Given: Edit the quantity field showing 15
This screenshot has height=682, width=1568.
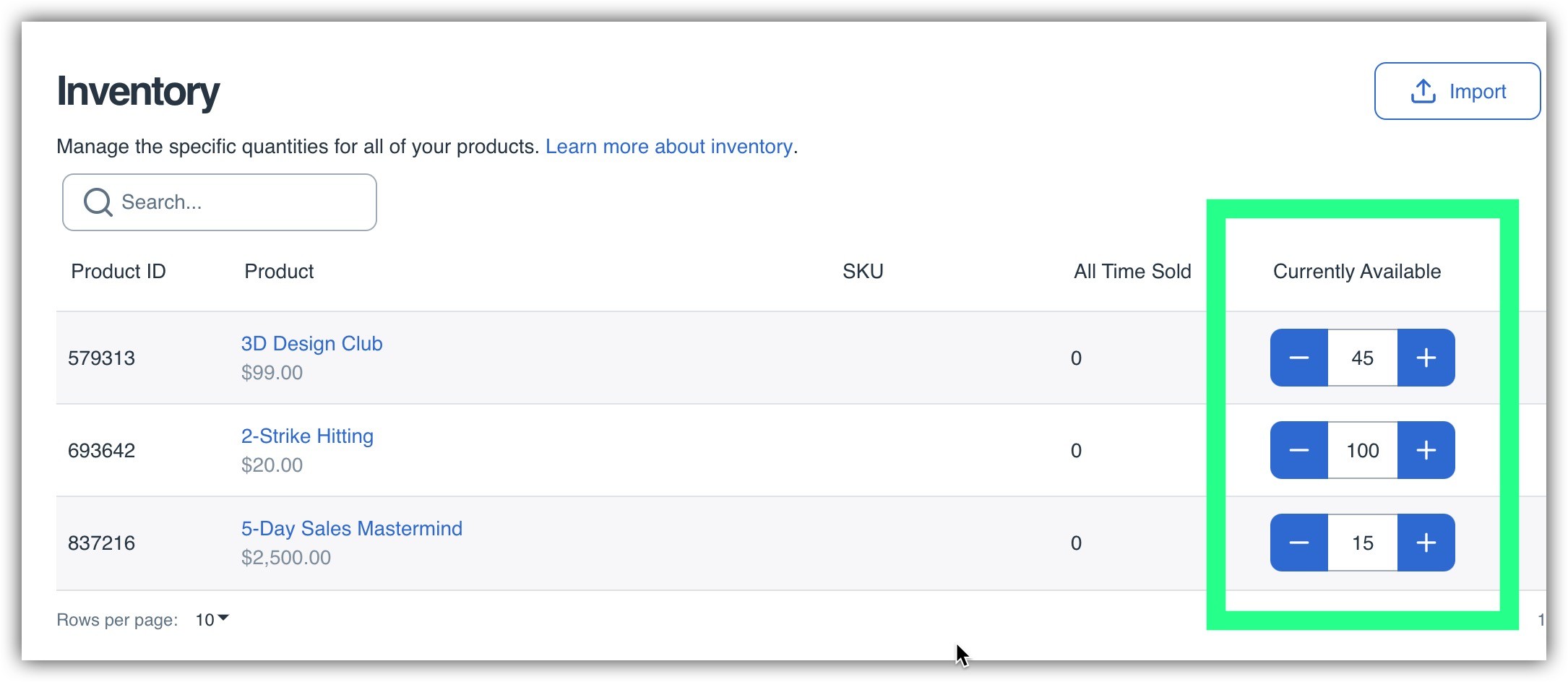Looking at the screenshot, I should click(1362, 543).
